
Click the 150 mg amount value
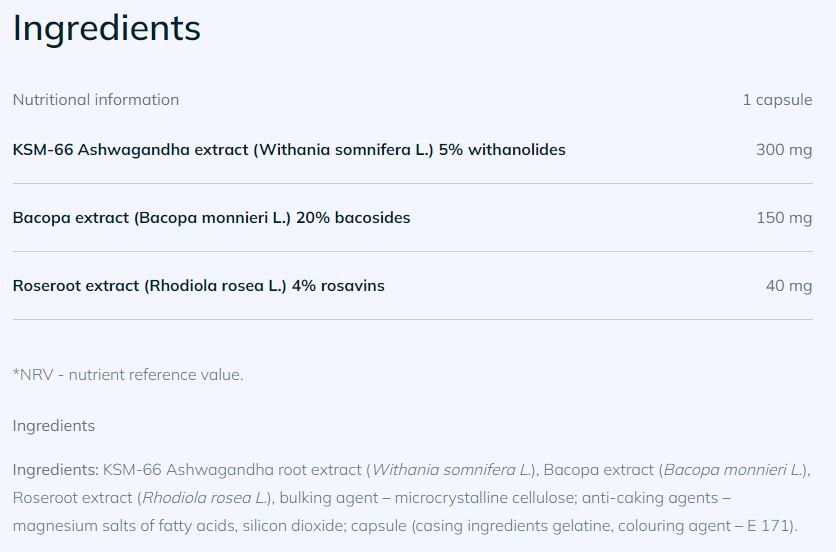(x=784, y=218)
